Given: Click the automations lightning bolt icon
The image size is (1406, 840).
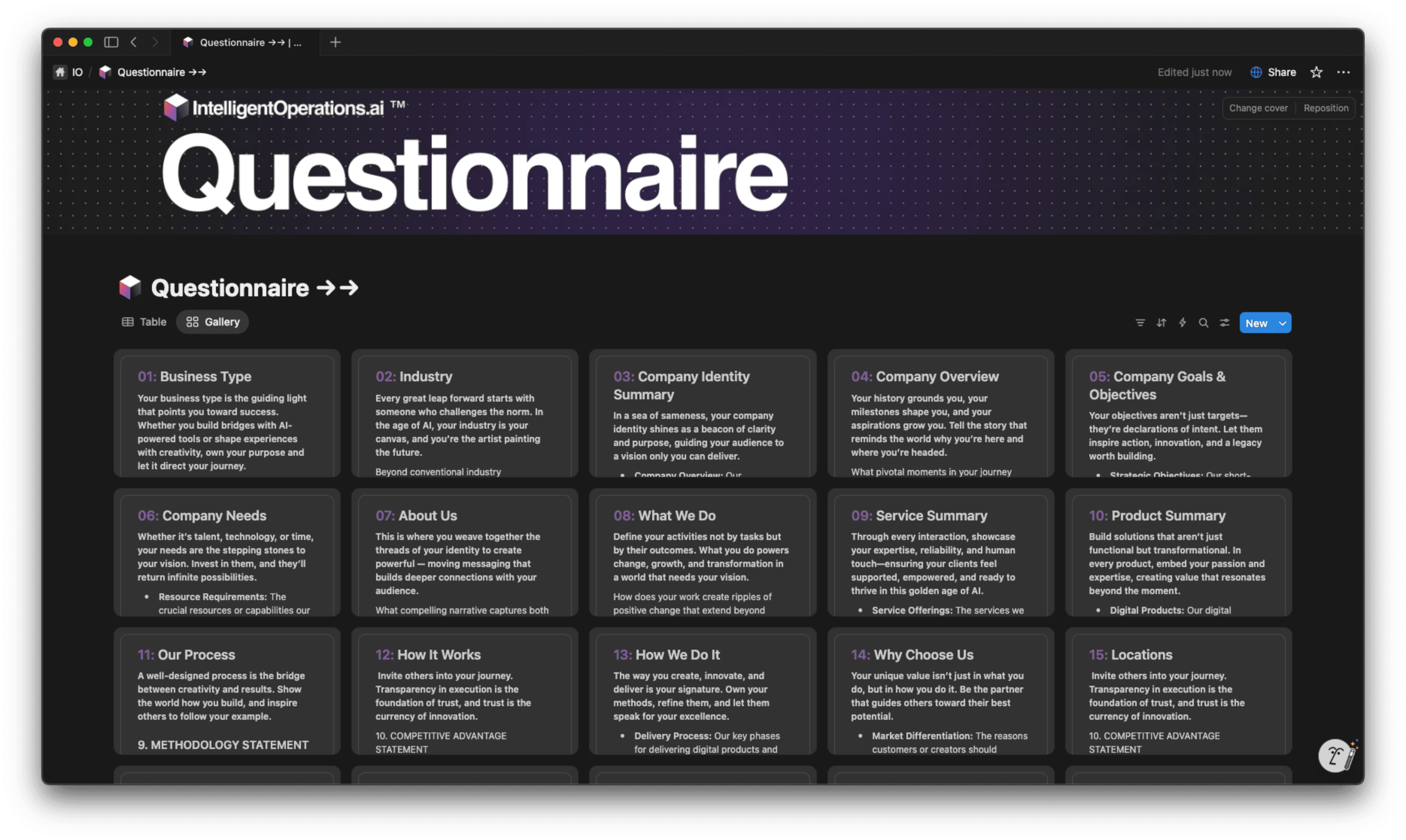Looking at the screenshot, I should [1182, 322].
